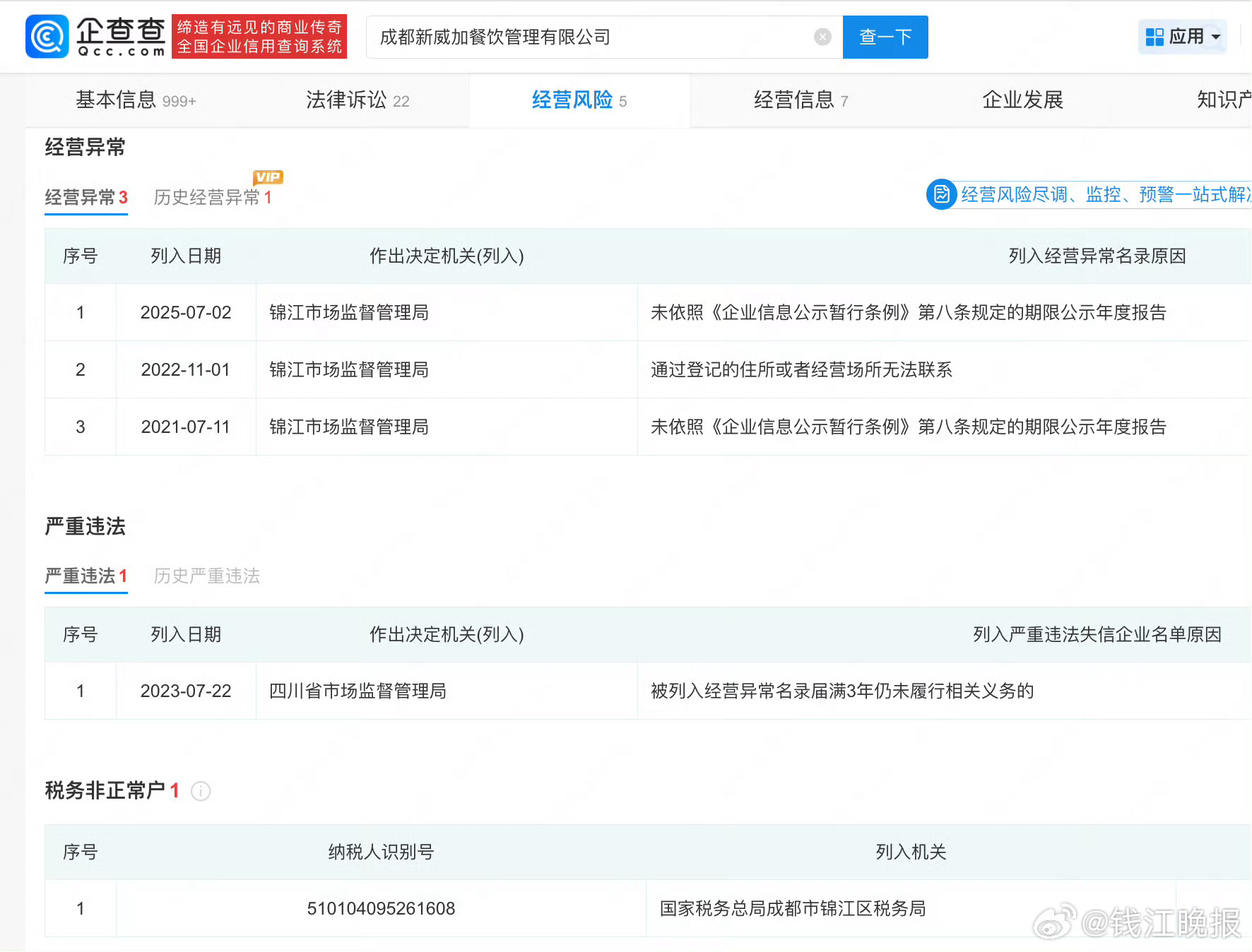This screenshot has height=952, width=1252.
Task: Click date cell 2023-07-22
Action: click(x=186, y=691)
